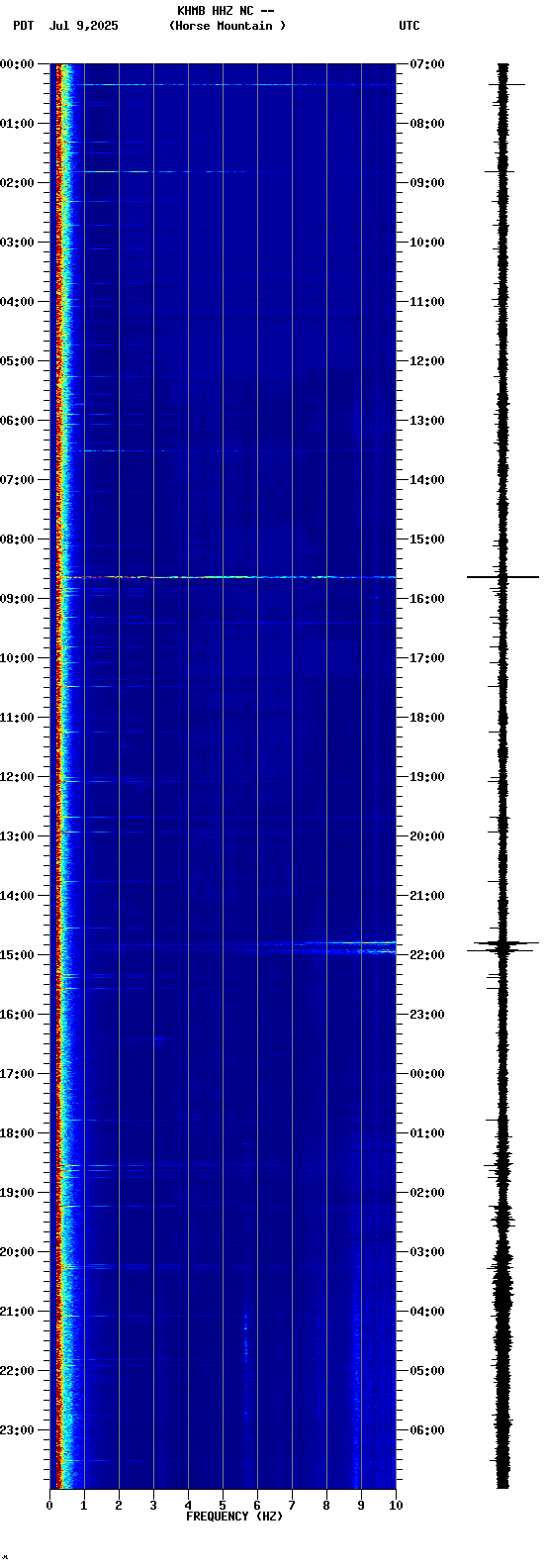Click the date Jul 9,2025

(x=84, y=26)
